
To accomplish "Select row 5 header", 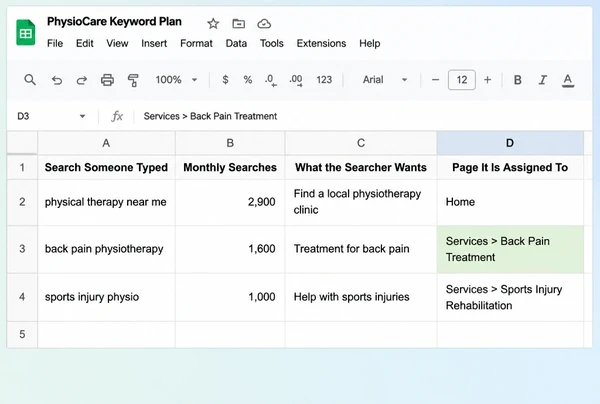I will click(x=22, y=334).
